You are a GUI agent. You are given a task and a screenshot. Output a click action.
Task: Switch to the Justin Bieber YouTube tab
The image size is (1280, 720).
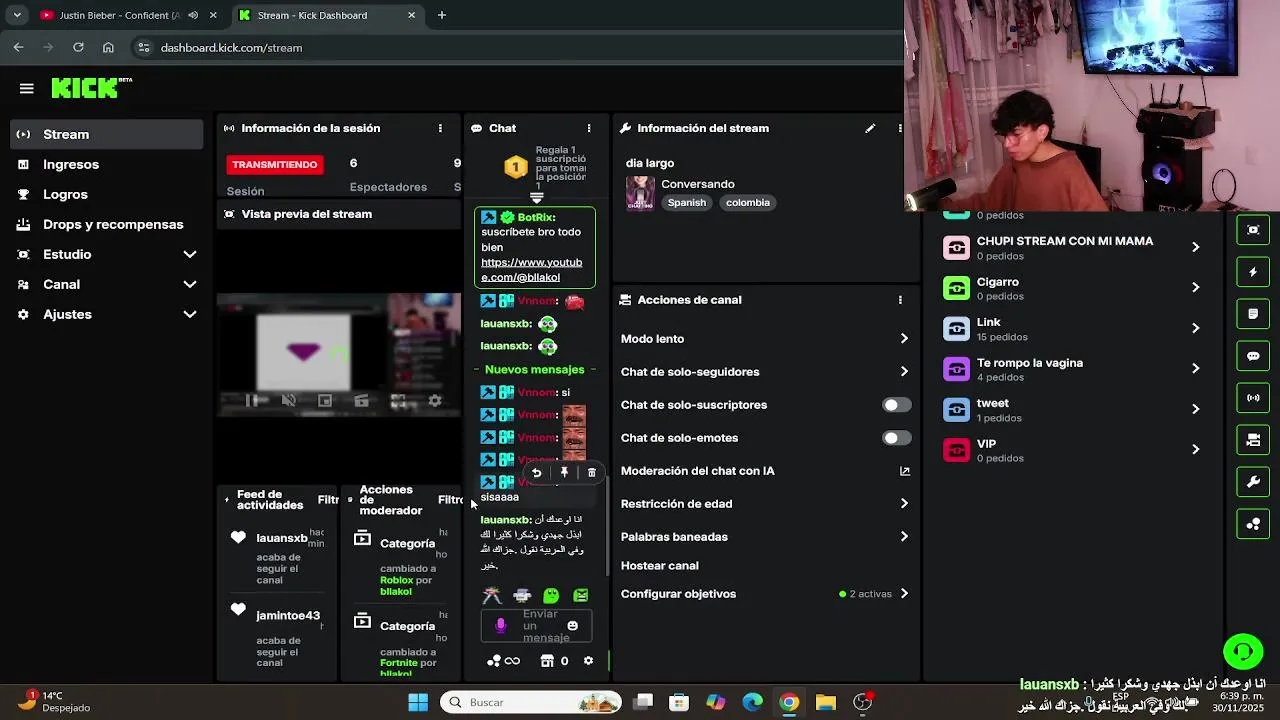(x=118, y=15)
